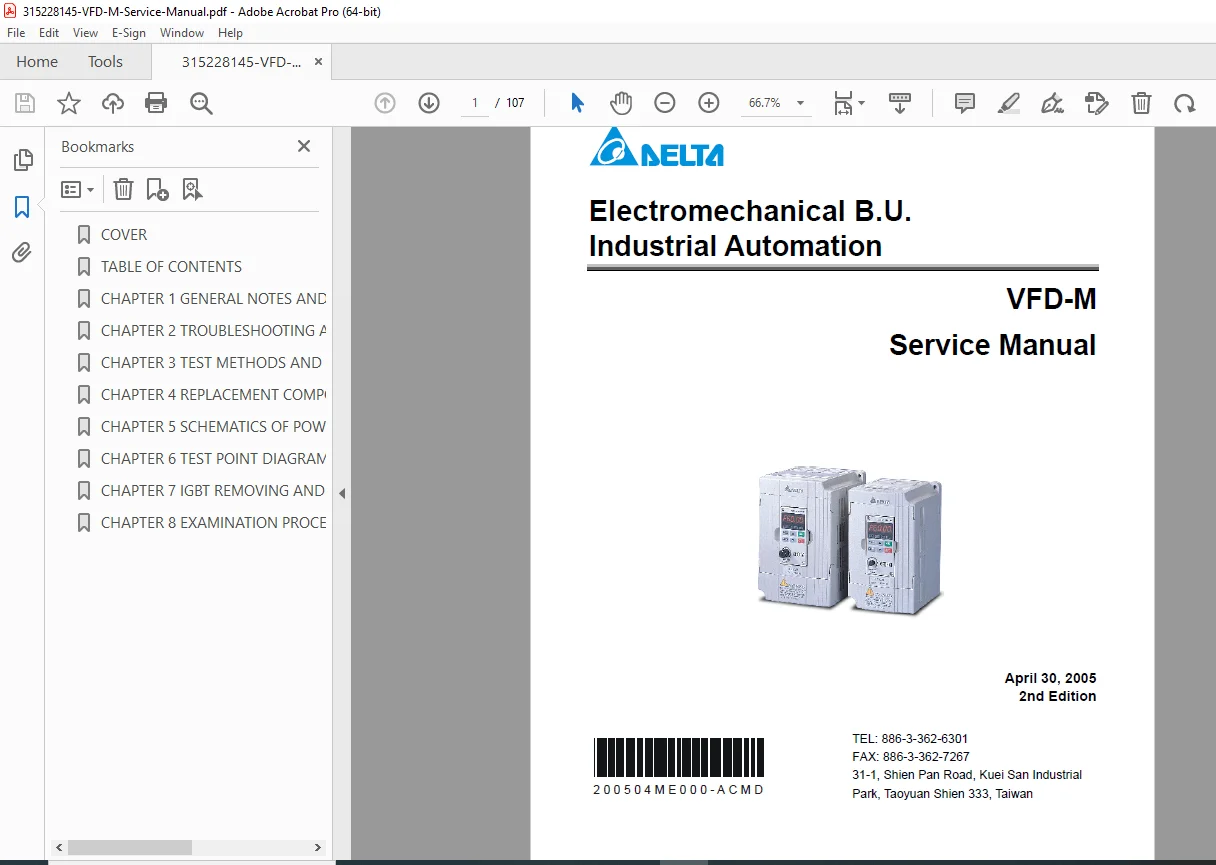Click the 'April 30, 2005' date text
The image size is (1216, 865).
click(1050, 678)
